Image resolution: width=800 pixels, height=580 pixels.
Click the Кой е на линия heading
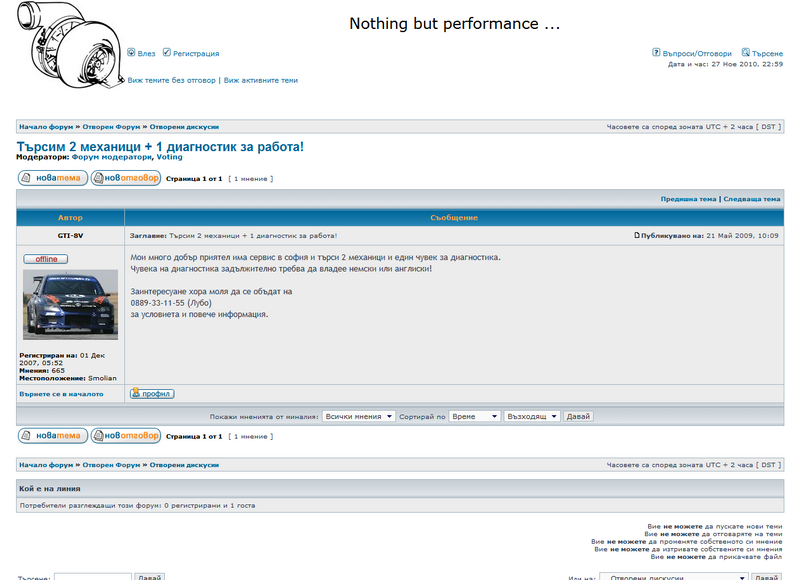[x=50, y=489]
